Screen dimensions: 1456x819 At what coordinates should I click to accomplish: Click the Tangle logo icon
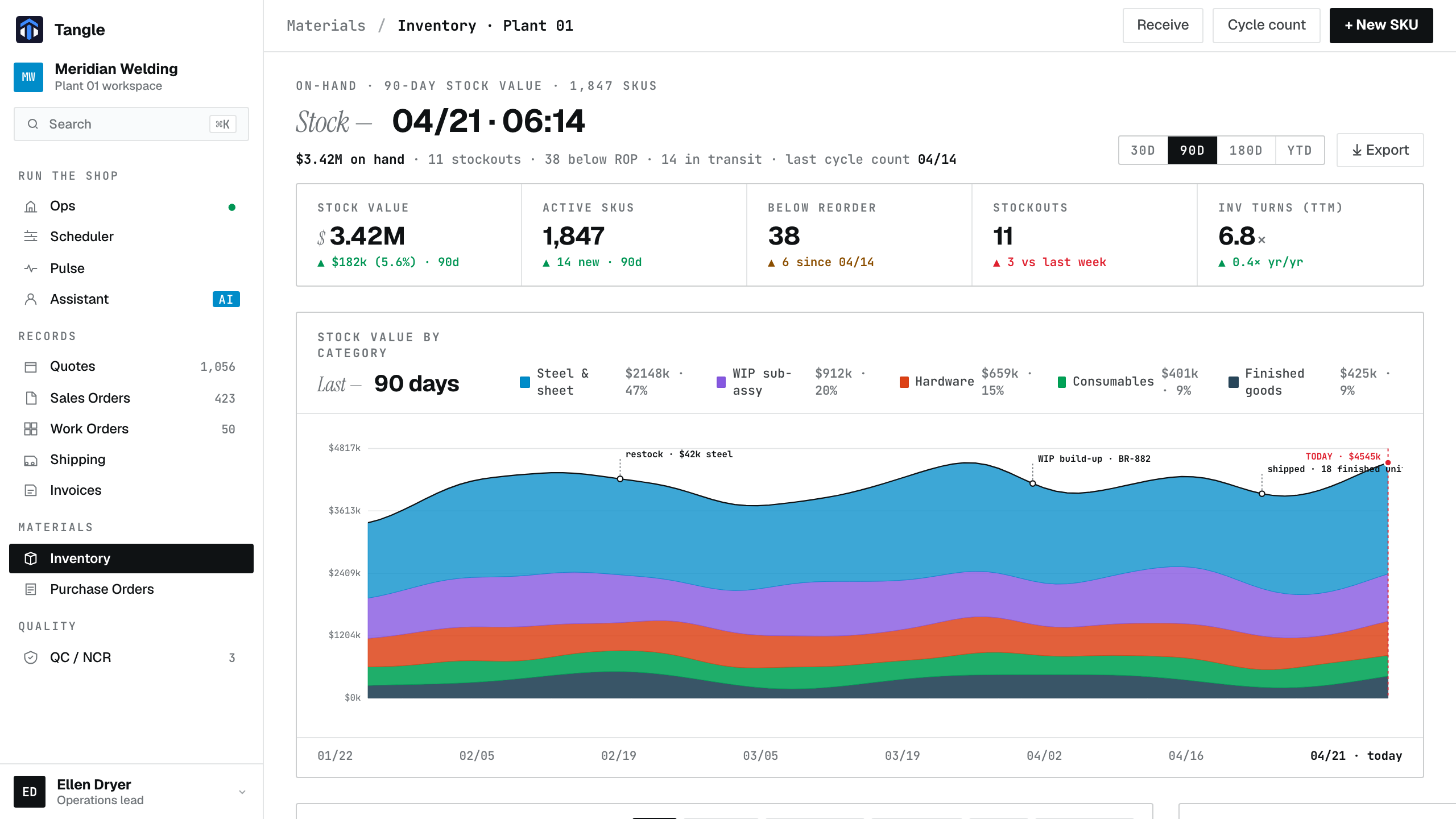point(30,30)
